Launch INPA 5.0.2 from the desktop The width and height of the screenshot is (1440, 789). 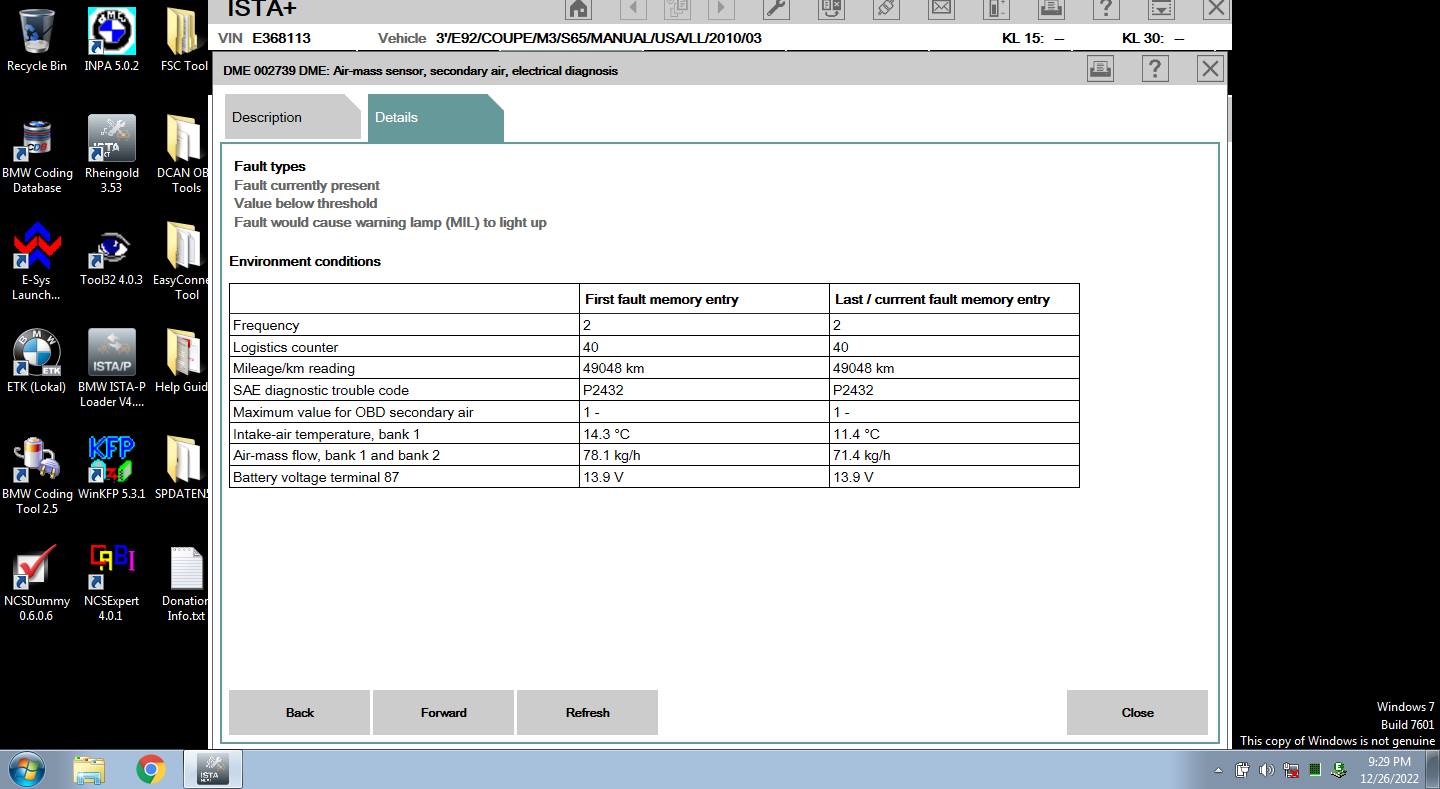(112, 40)
